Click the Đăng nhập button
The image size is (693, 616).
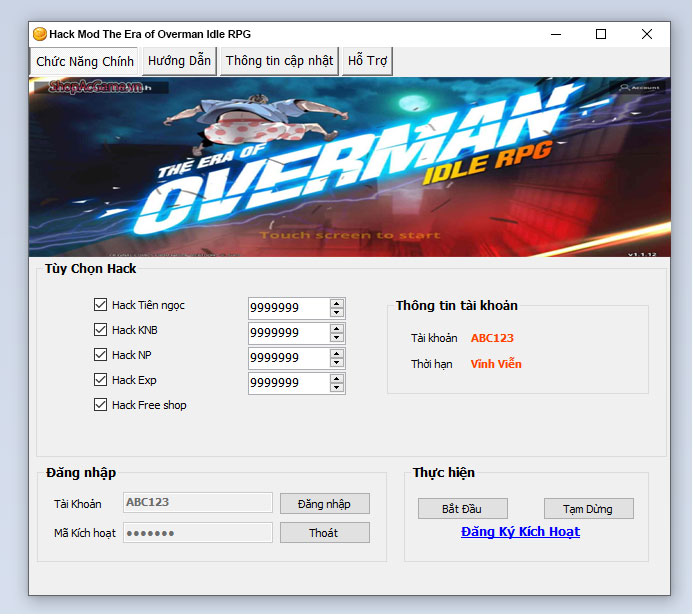tap(325, 504)
